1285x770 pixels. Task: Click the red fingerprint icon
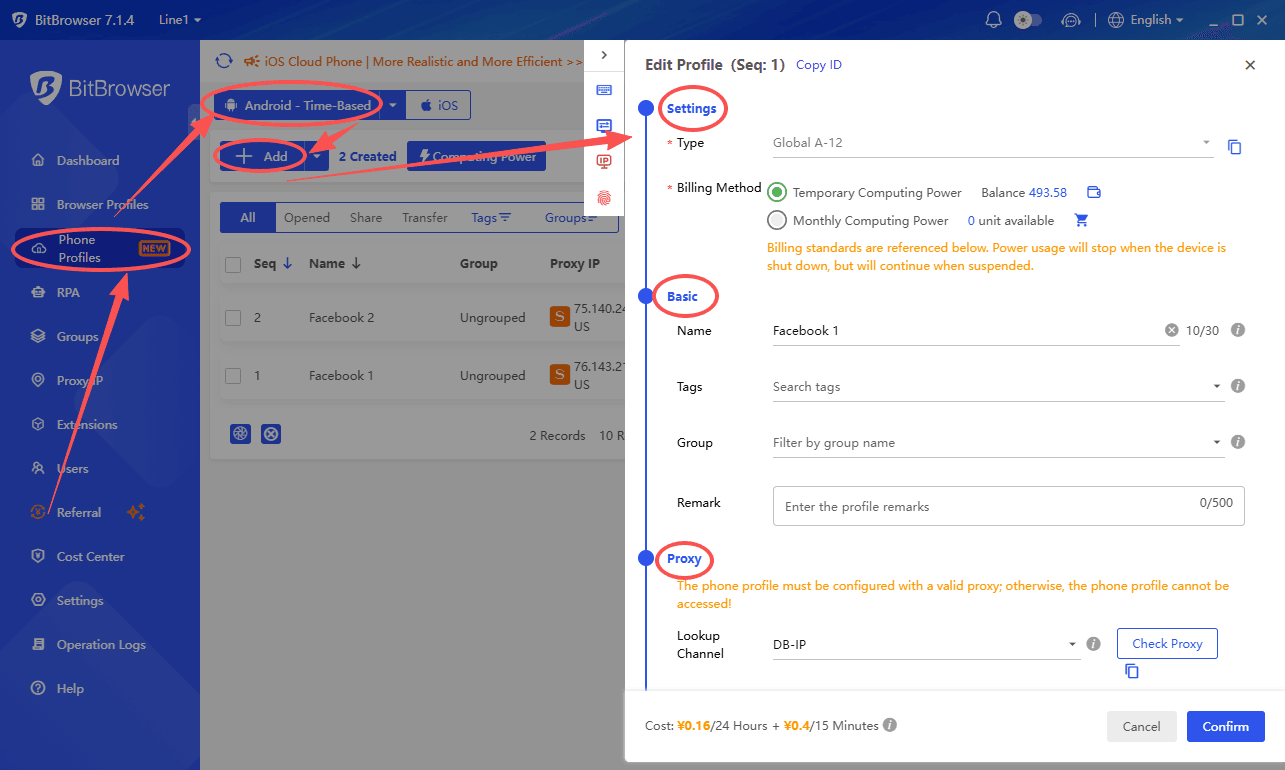coord(604,197)
